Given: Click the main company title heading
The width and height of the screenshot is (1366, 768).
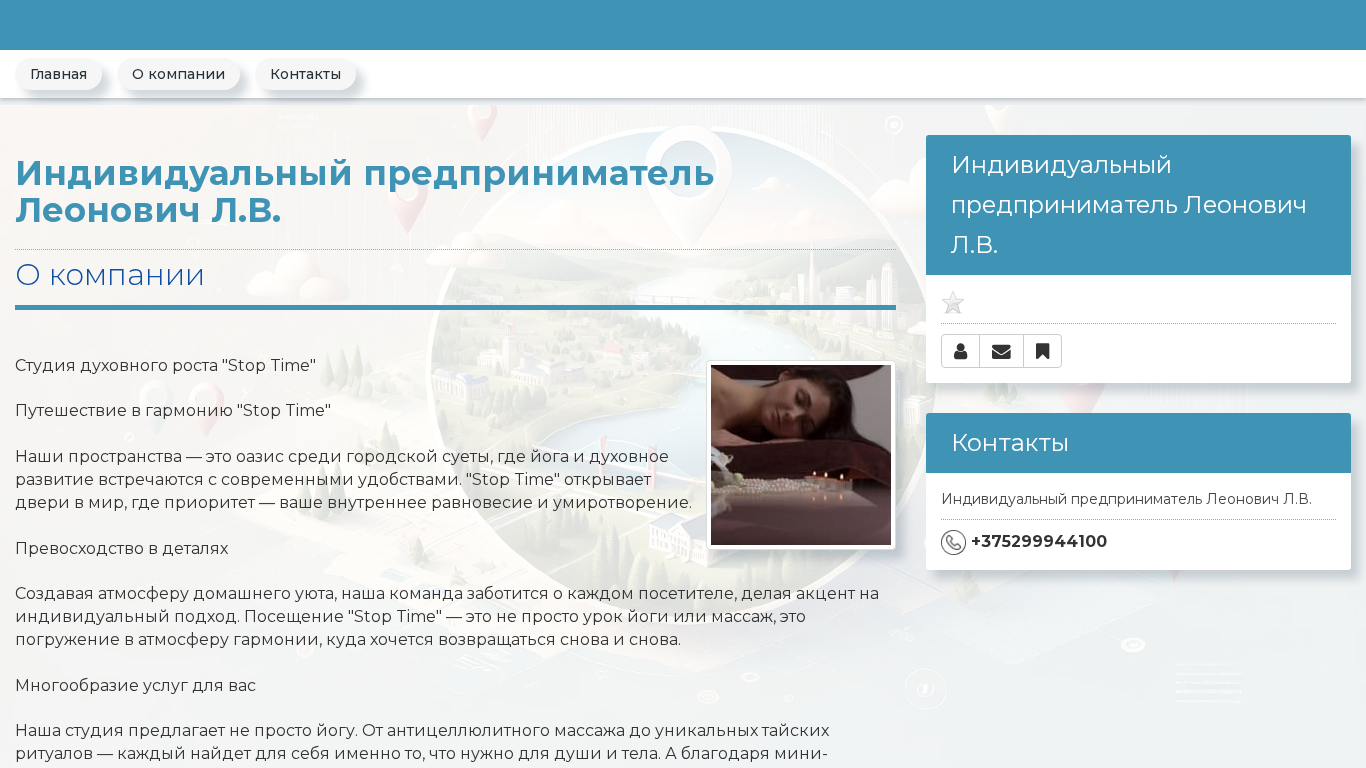Looking at the screenshot, I should pos(365,192).
